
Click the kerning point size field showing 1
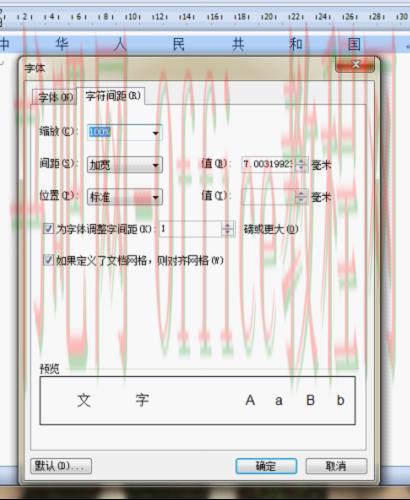pyautogui.click(x=191, y=229)
